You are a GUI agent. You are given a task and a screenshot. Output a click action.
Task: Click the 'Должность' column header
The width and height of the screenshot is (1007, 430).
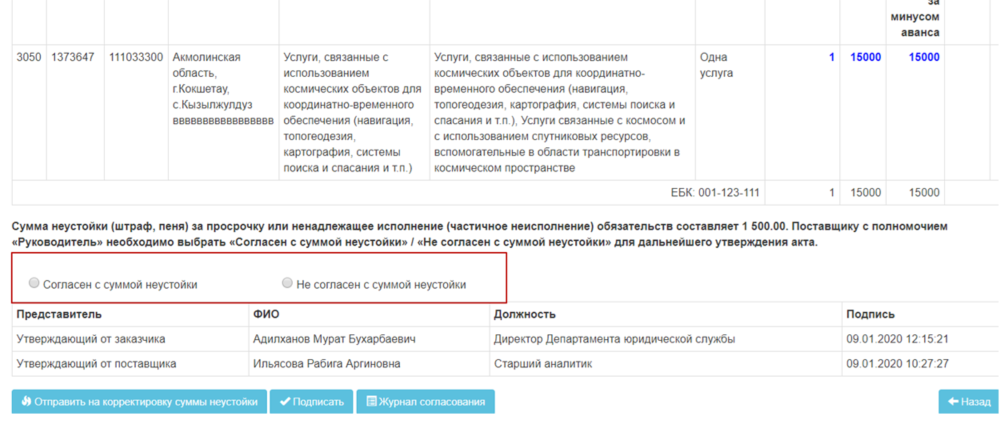click(525, 314)
